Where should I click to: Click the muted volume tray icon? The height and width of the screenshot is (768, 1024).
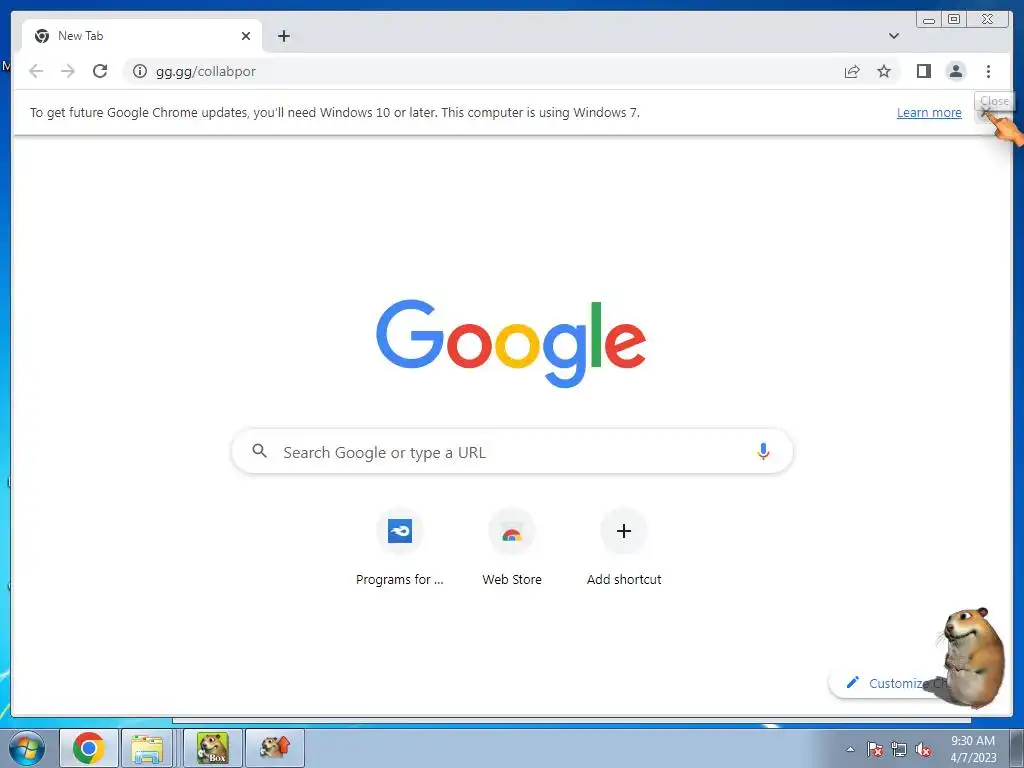coord(923,749)
